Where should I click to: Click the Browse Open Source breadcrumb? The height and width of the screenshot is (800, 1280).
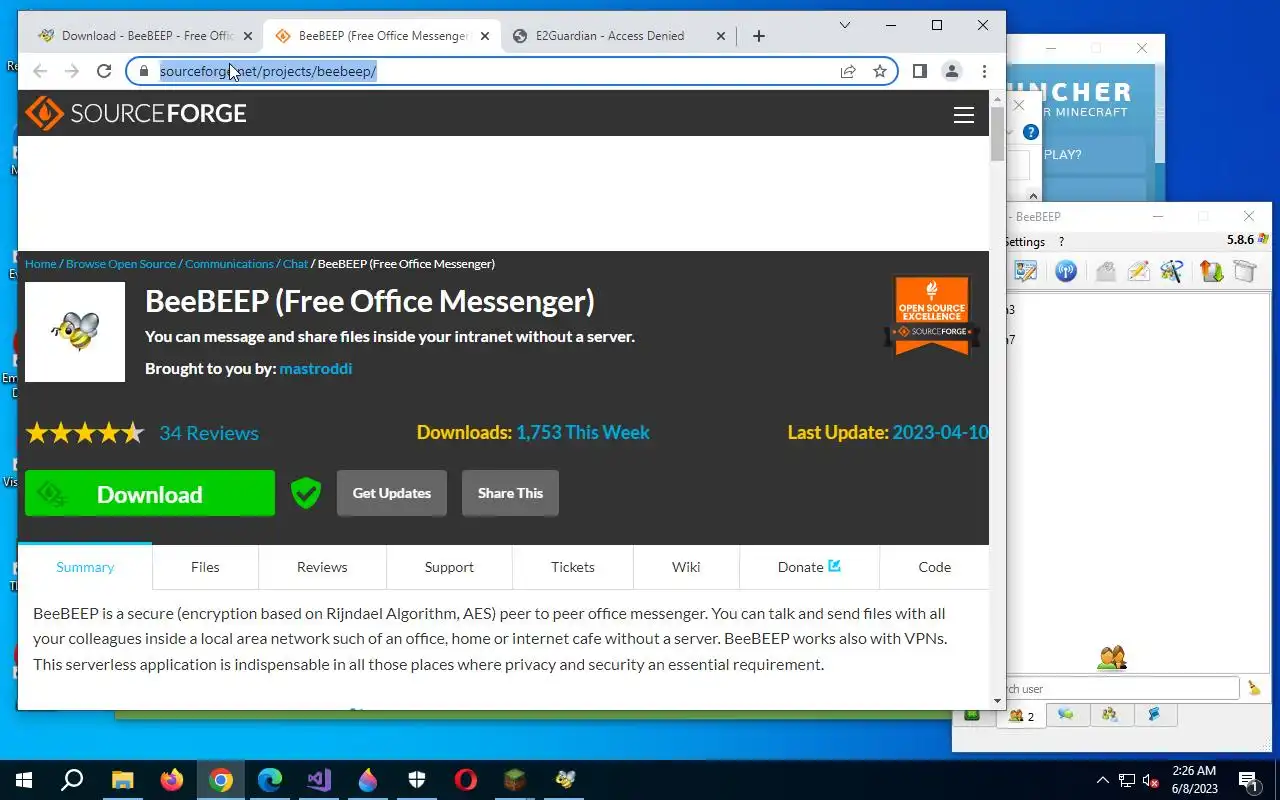point(121,264)
